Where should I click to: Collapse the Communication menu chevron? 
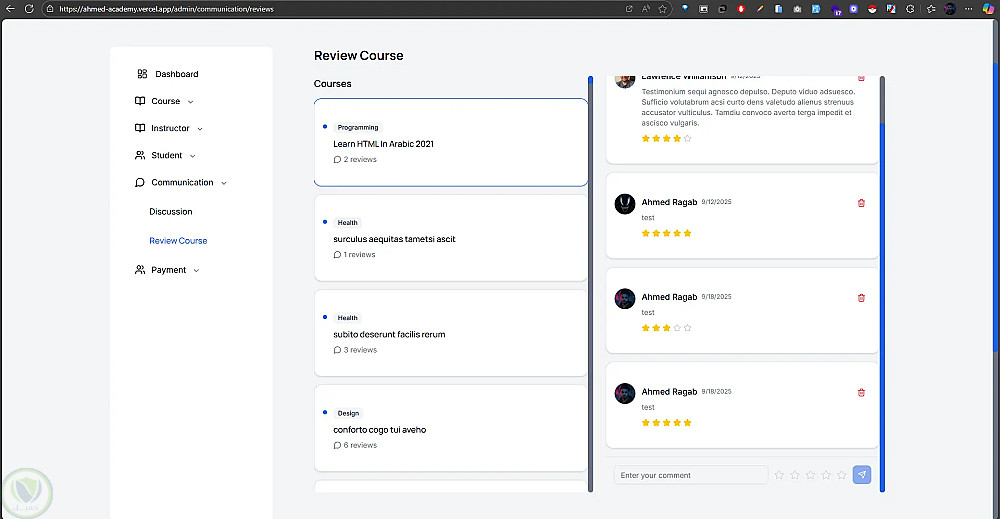tap(224, 183)
